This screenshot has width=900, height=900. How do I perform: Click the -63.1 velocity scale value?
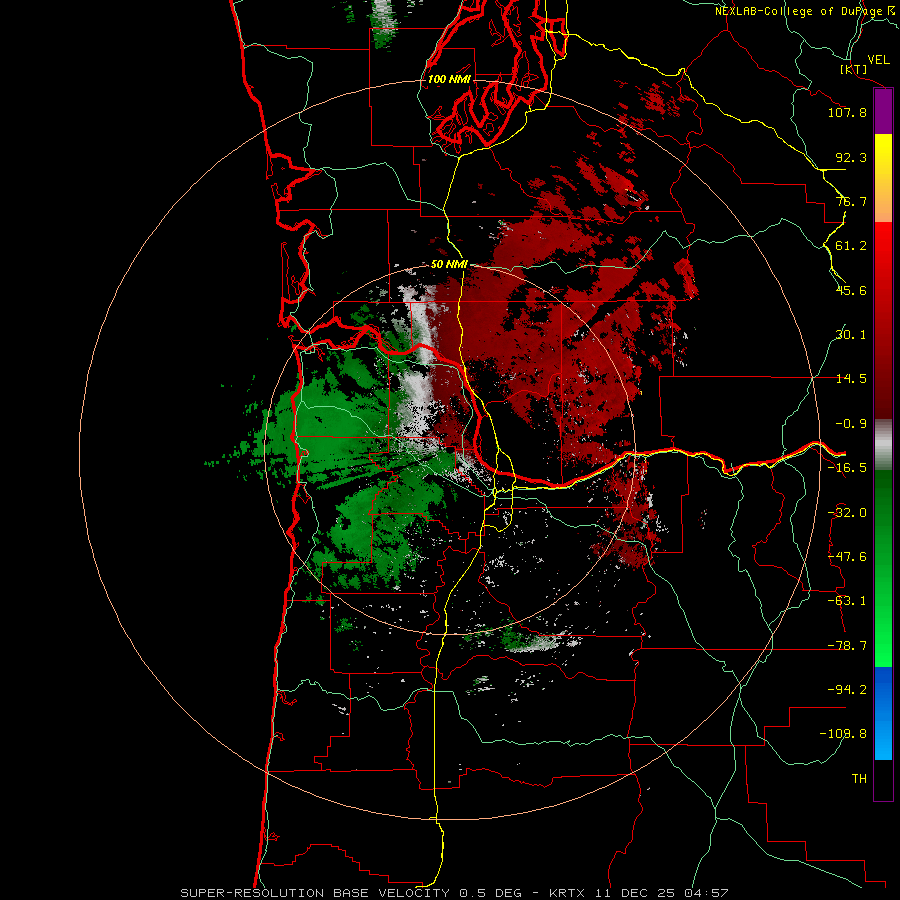(847, 601)
